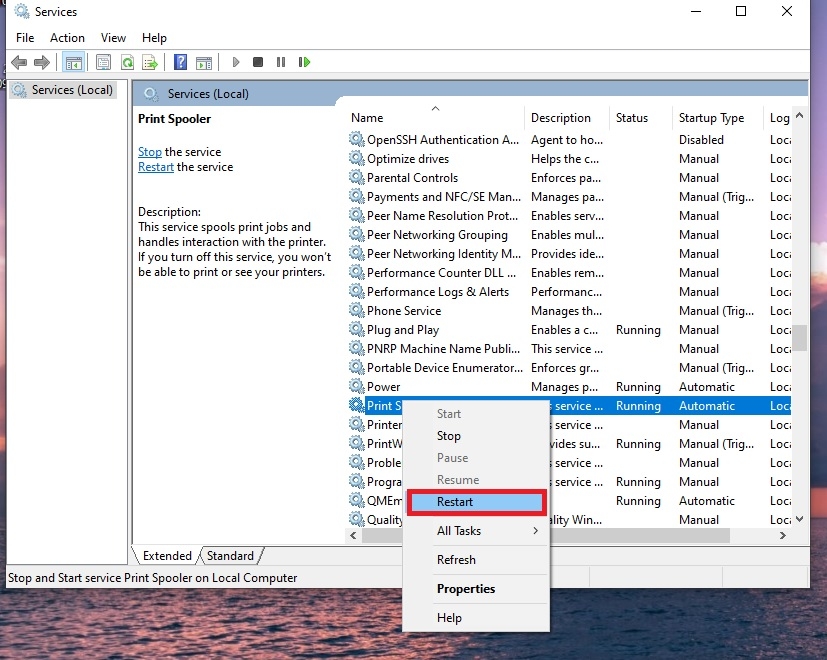The width and height of the screenshot is (827, 660).
Task: Click the Restart the service link
Action: click(156, 167)
